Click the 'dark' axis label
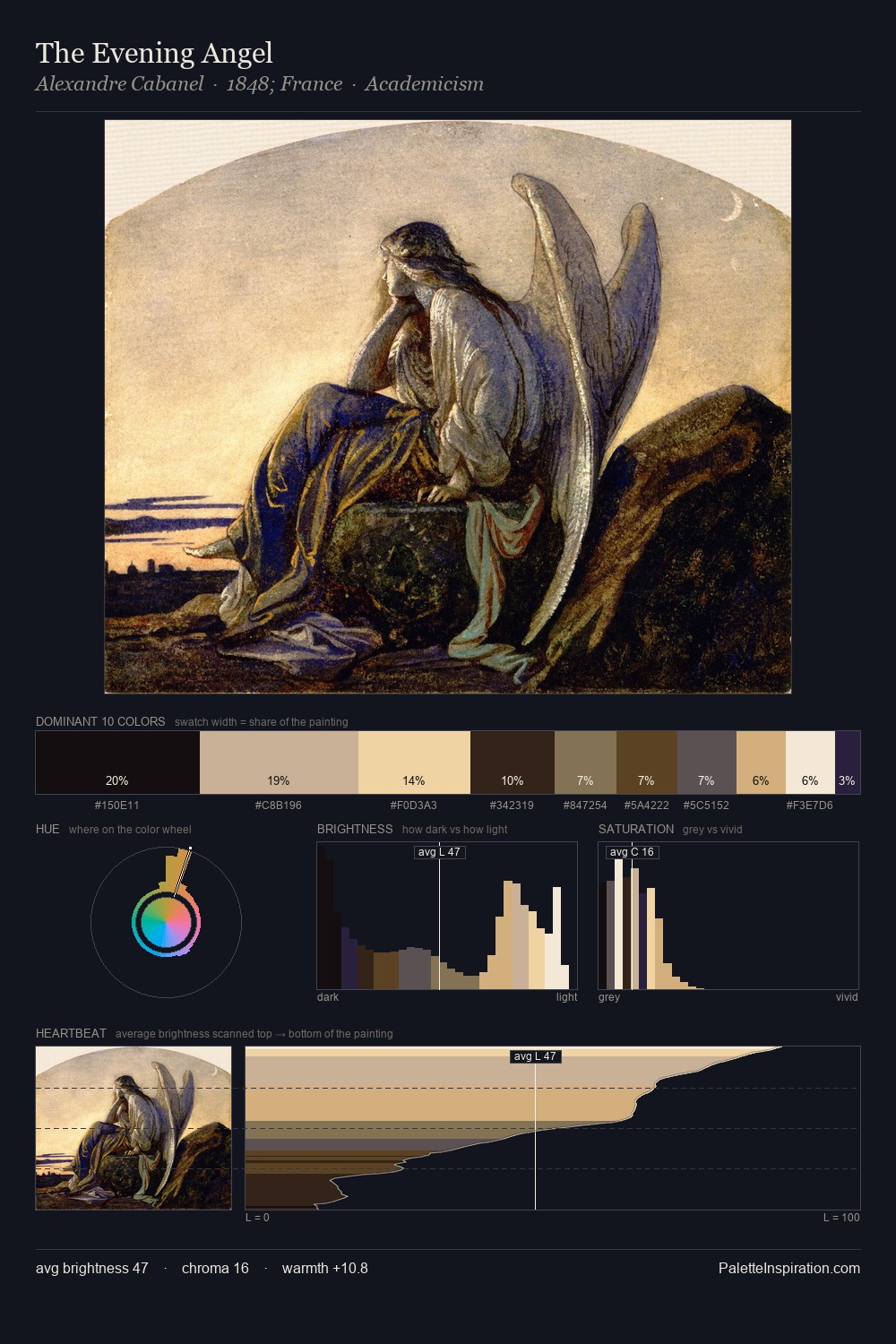Viewport: 896px width, 1344px height. click(328, 997)
